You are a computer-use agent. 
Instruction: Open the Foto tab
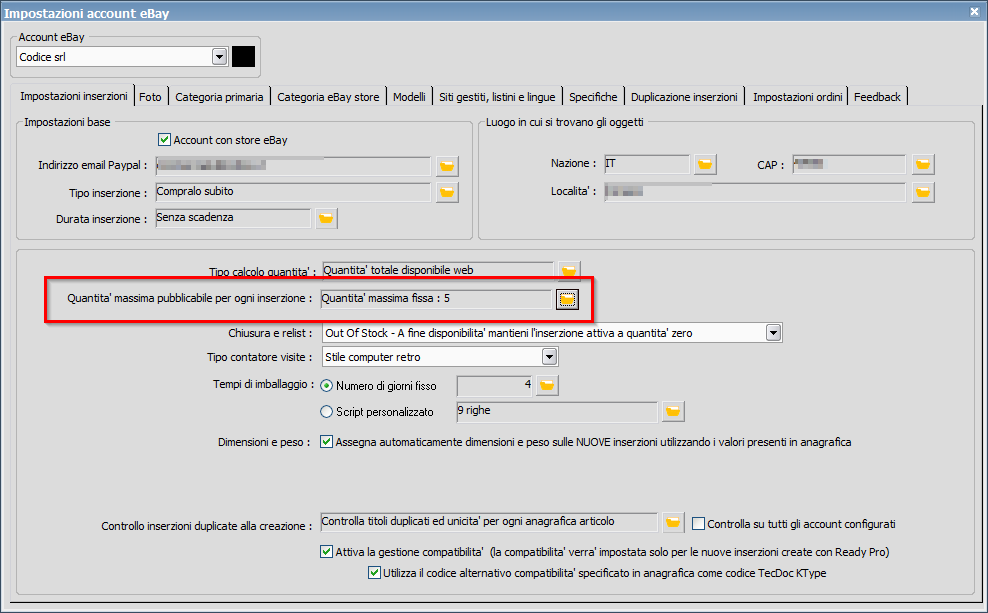(x=151, y=97)
